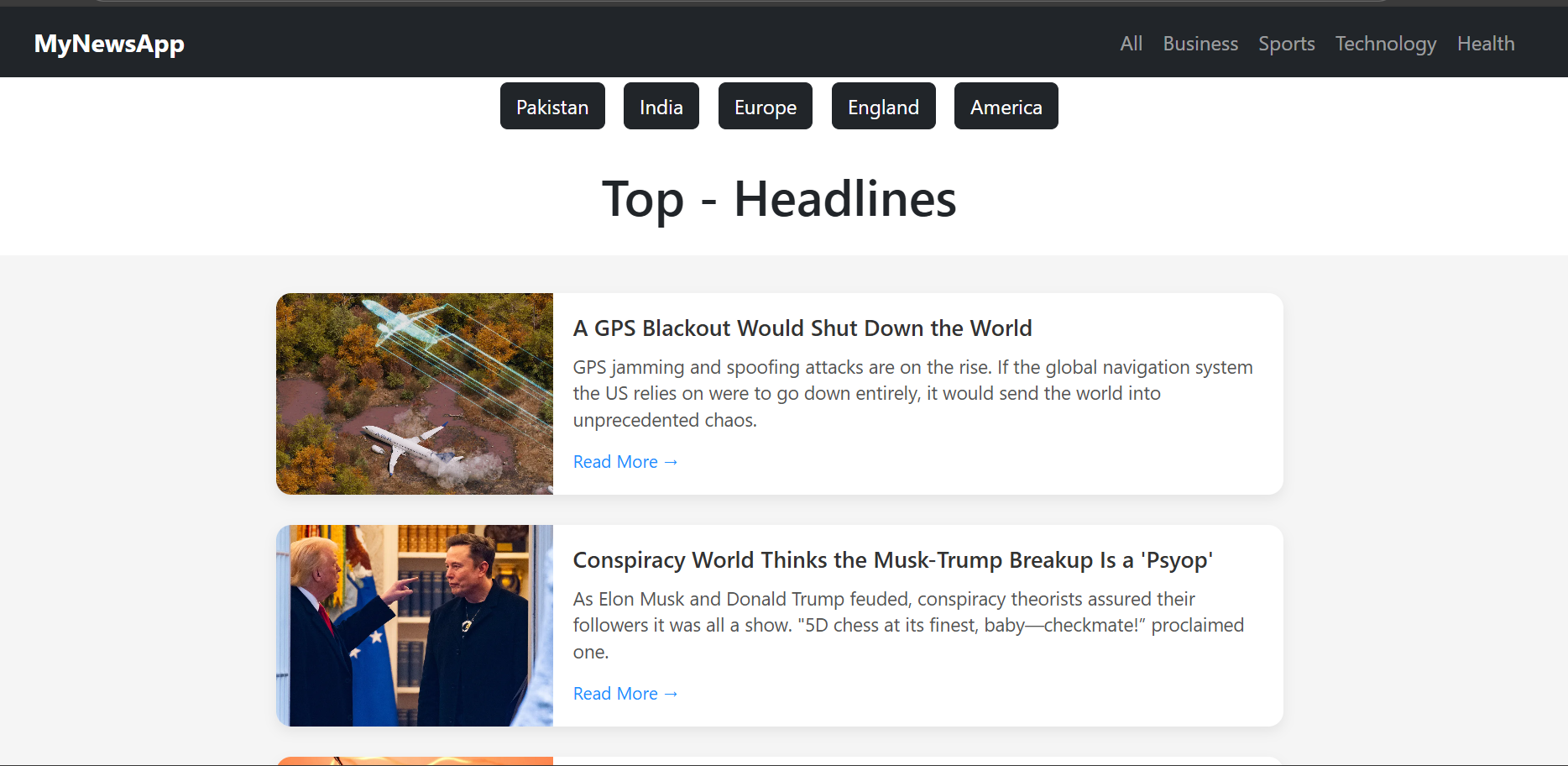
Task: Open the Sports news section
Action: click(1286, 44)
